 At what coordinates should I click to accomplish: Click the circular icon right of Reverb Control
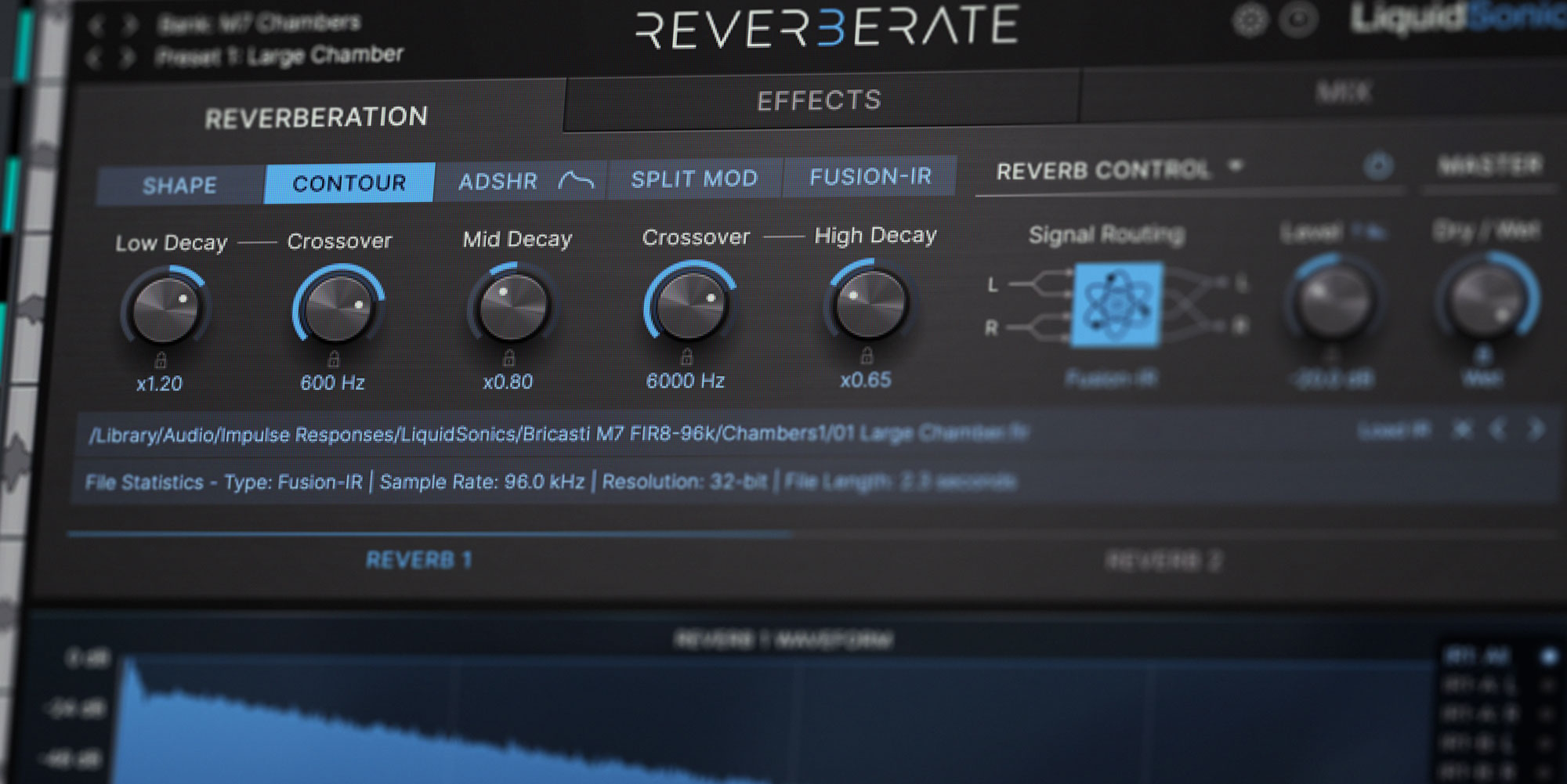point(1378,166)
